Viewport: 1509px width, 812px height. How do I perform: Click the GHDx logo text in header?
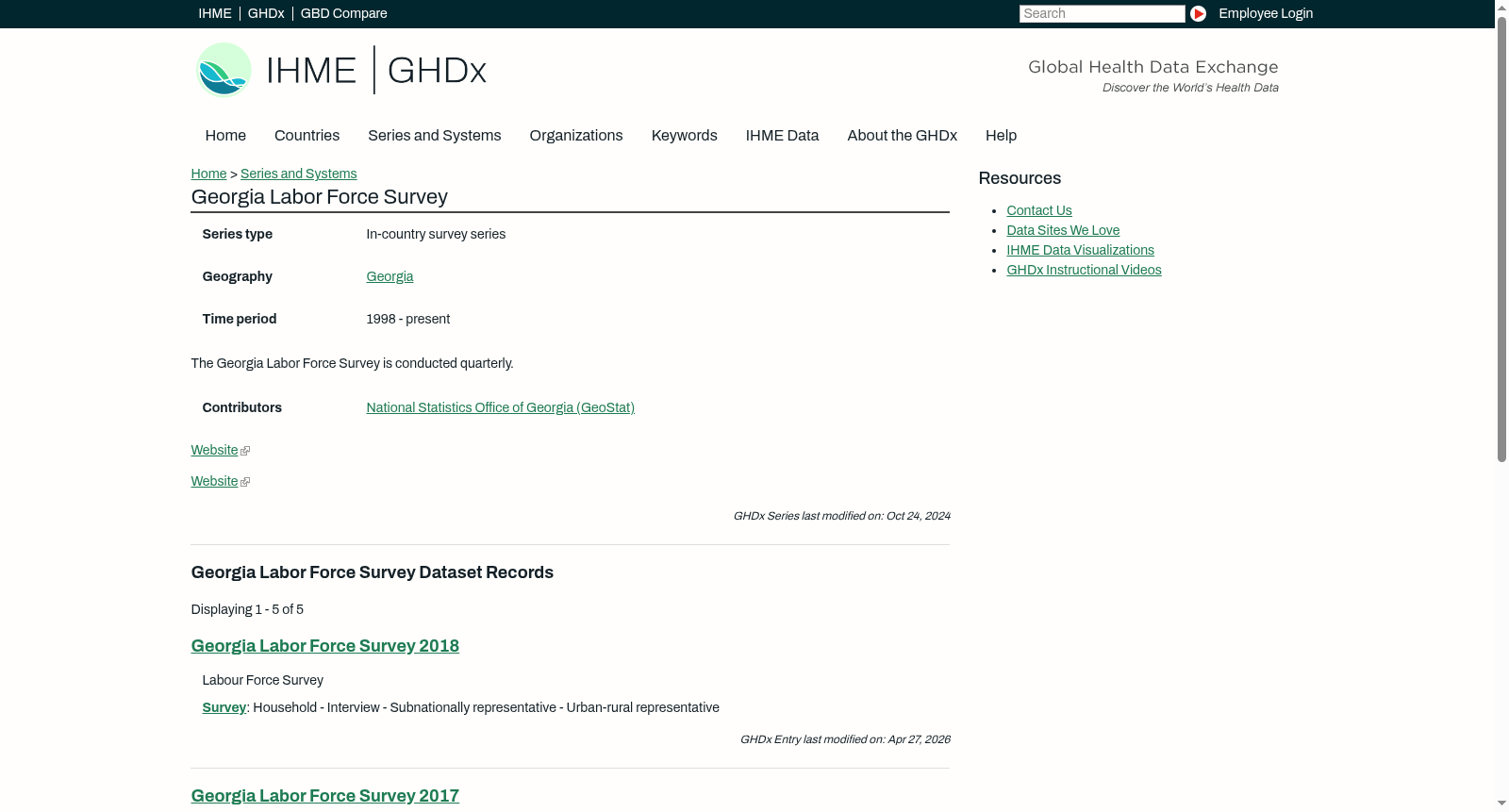(x=437, y=71)
